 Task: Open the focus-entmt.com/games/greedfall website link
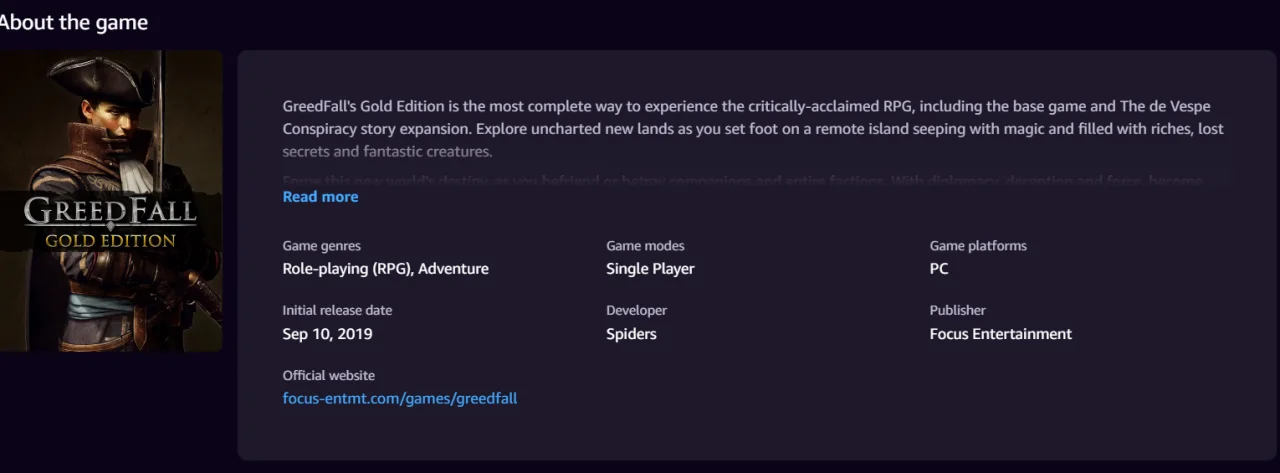pos(400,398)
